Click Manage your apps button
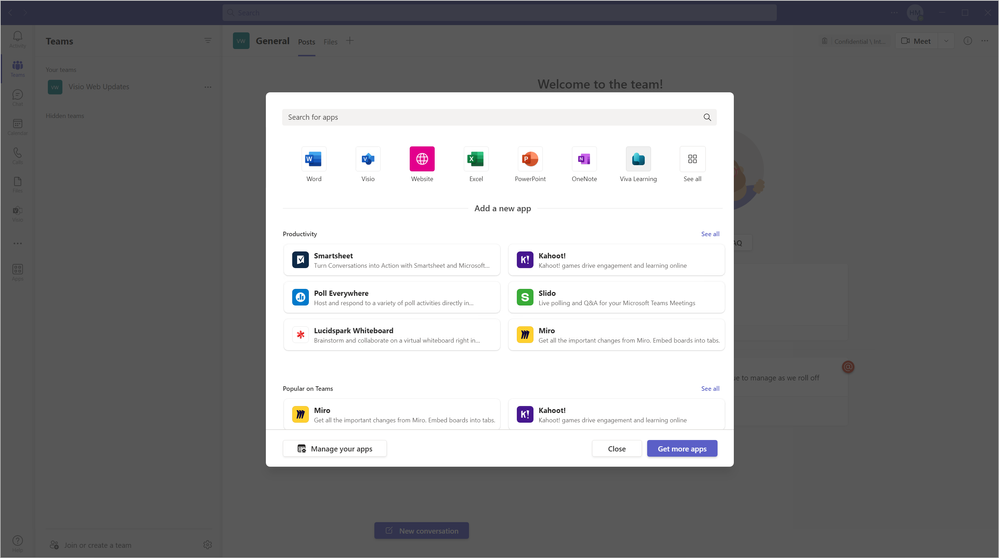 (x=334, y=448)
